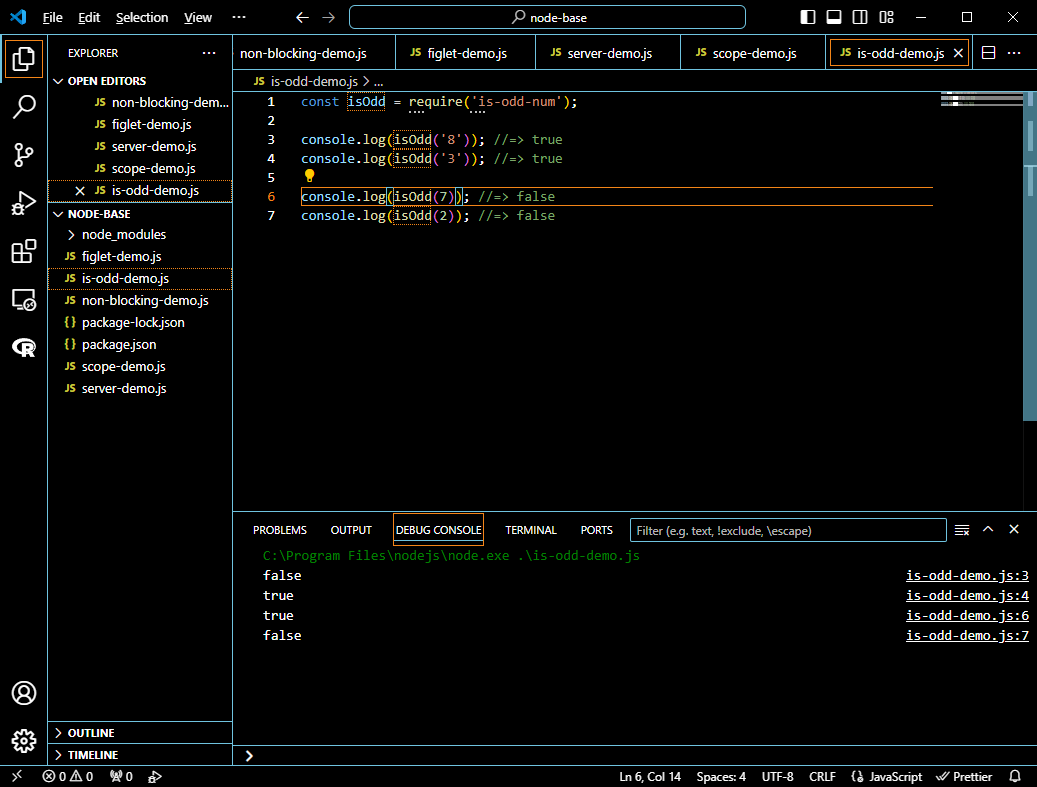Toggle Panel layout button

point(834,17)
